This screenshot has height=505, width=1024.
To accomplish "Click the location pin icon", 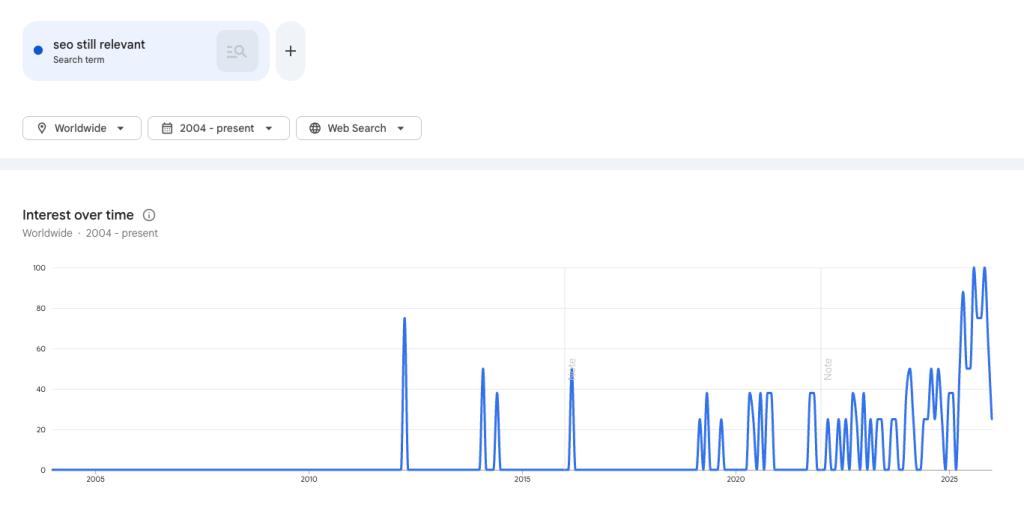I will pos(42,128).
